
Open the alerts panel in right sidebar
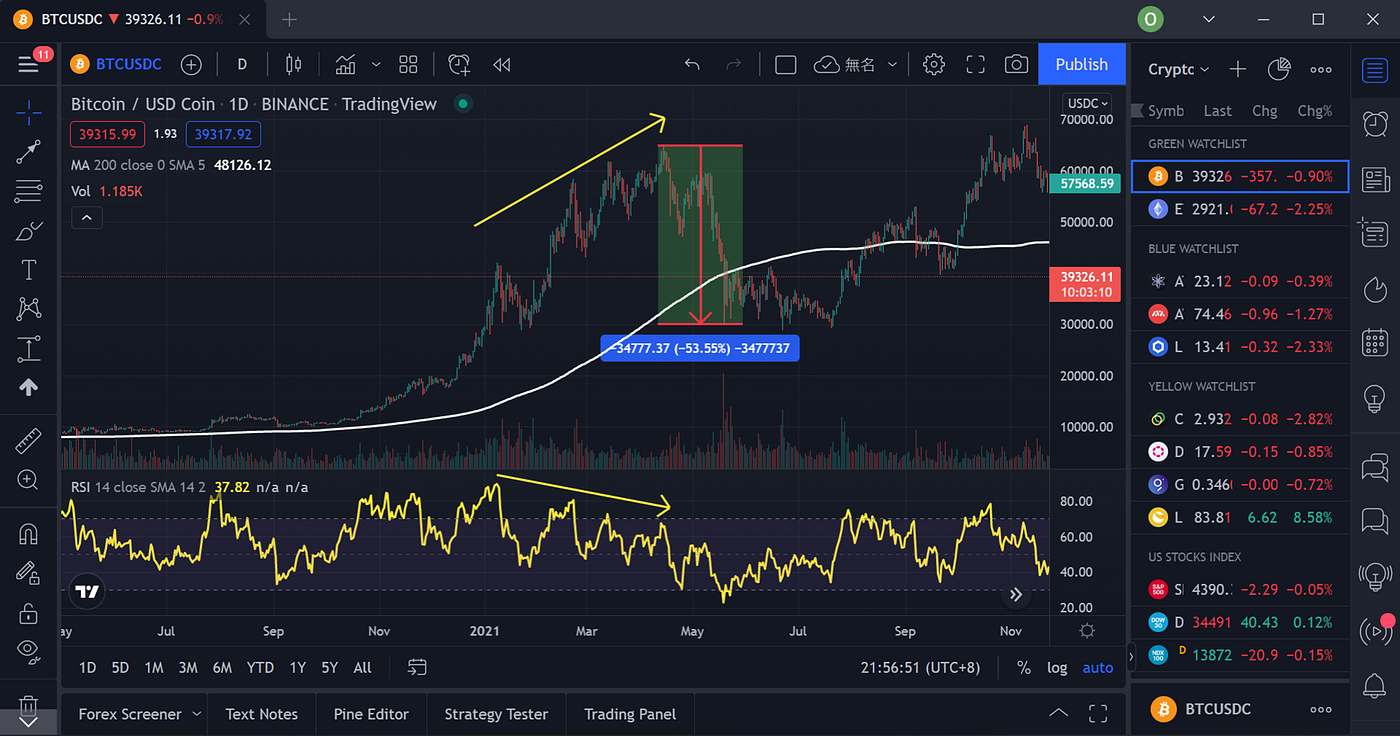pos(1375,124)
